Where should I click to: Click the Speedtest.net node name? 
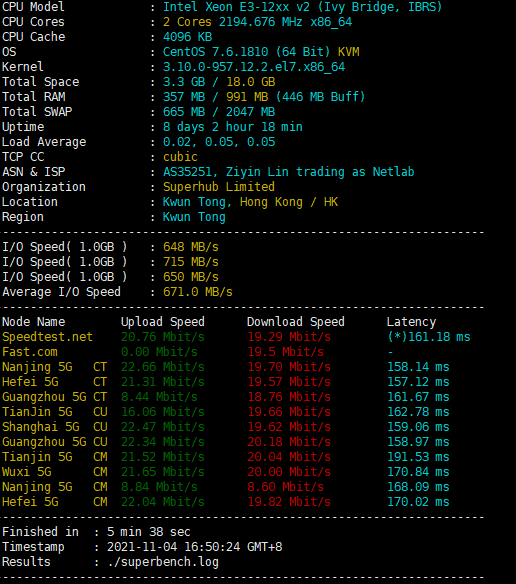pyautogui.click(x=47, y=337)
